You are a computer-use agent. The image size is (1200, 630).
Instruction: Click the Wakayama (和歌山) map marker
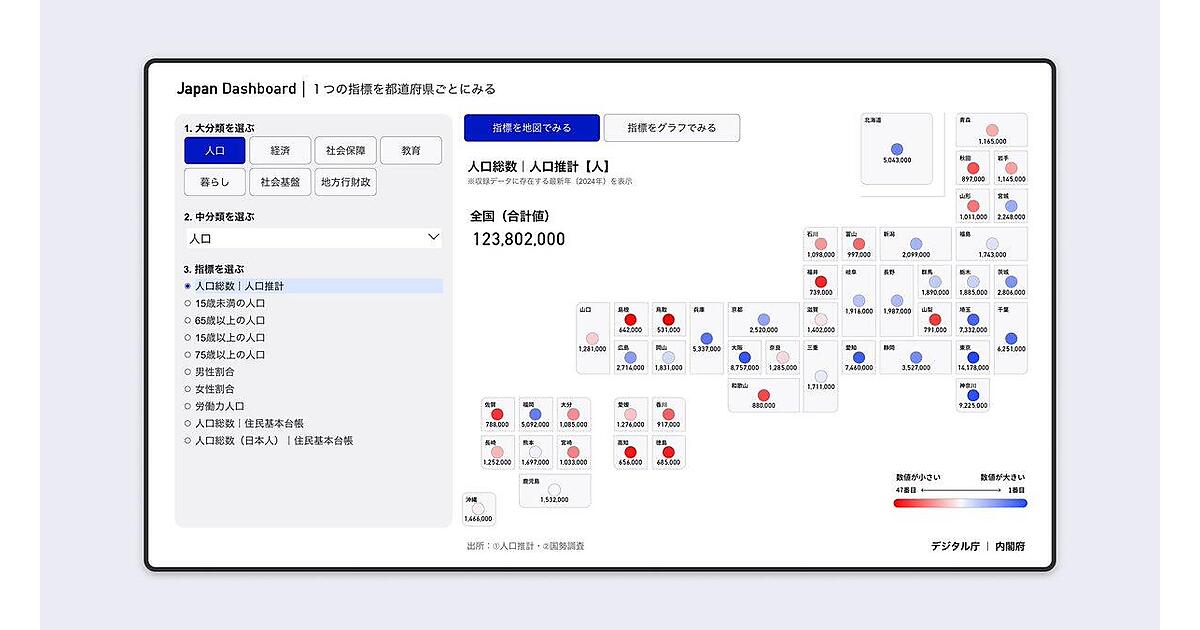(763, 394)
